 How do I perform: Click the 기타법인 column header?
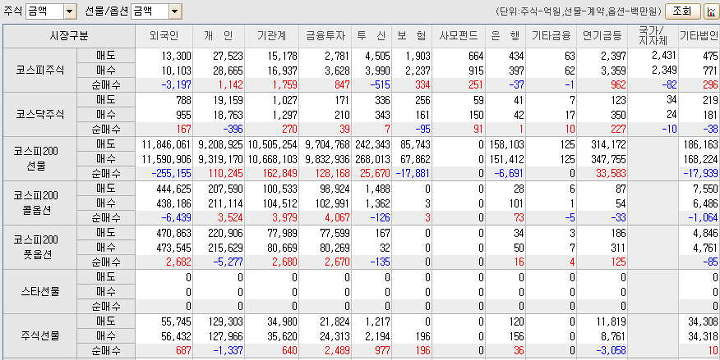tap(699, 36)
